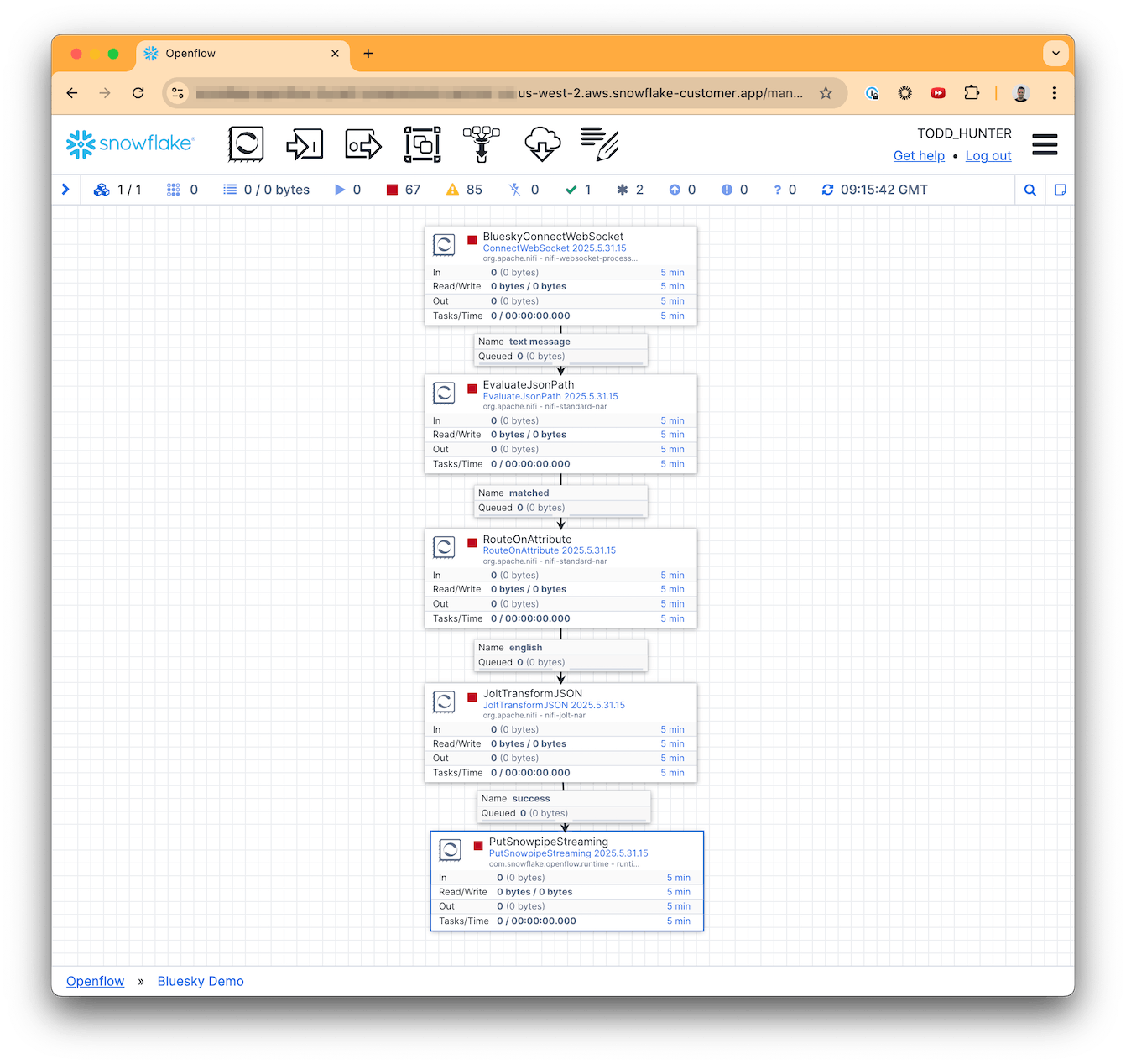This screenshot has height=1064, width=1126.
Task: Select the Import from Registry cloud icon
Action: click(542, 144)
